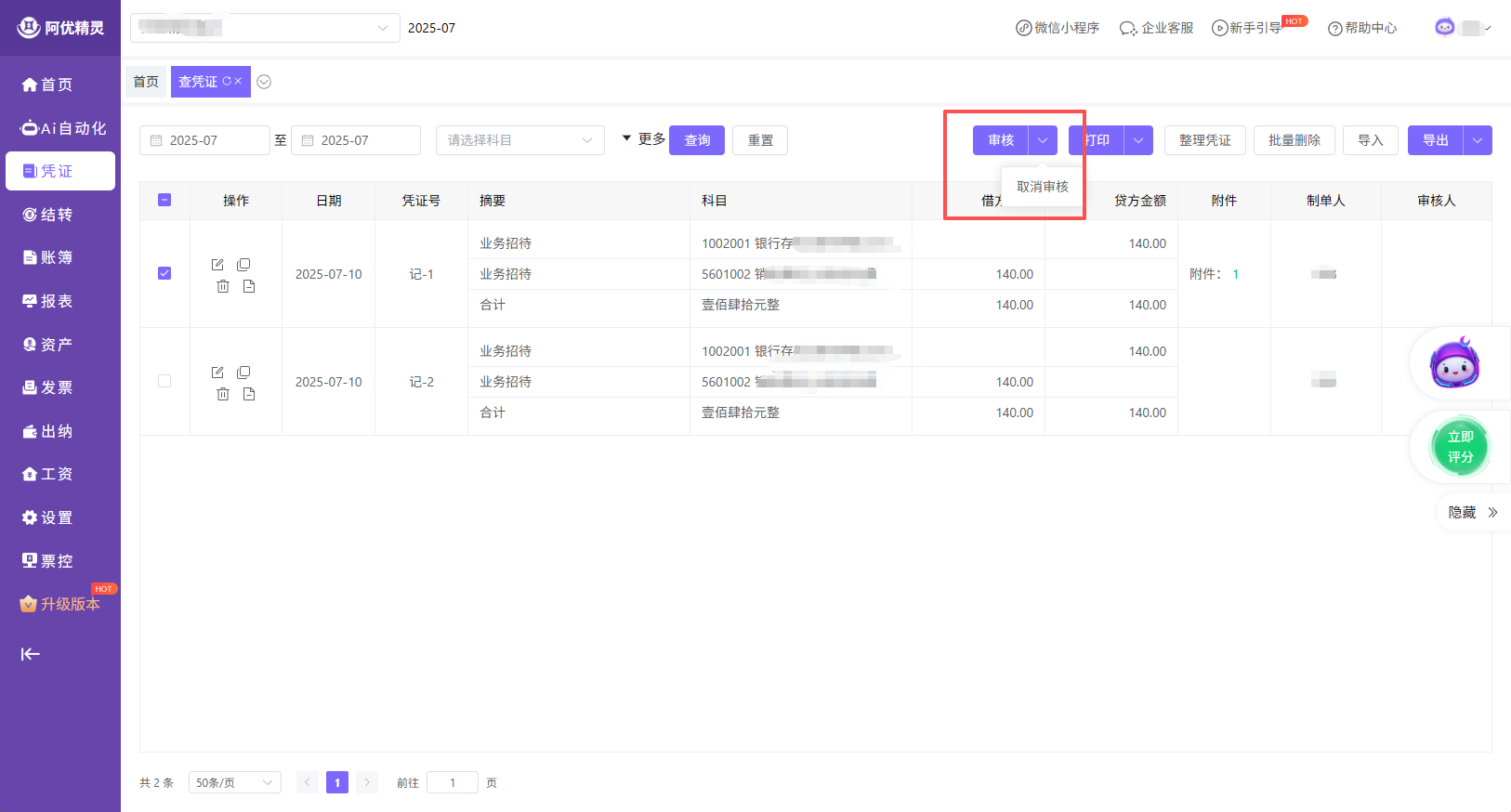Click the 查询 search button

pyautogui.click(x=697, y=140)
